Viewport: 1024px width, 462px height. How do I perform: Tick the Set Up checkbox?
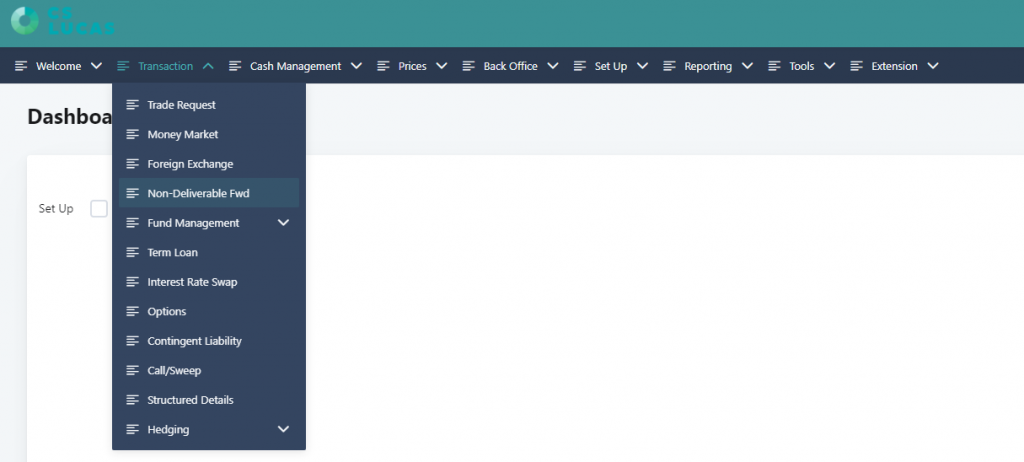[99, 209]
